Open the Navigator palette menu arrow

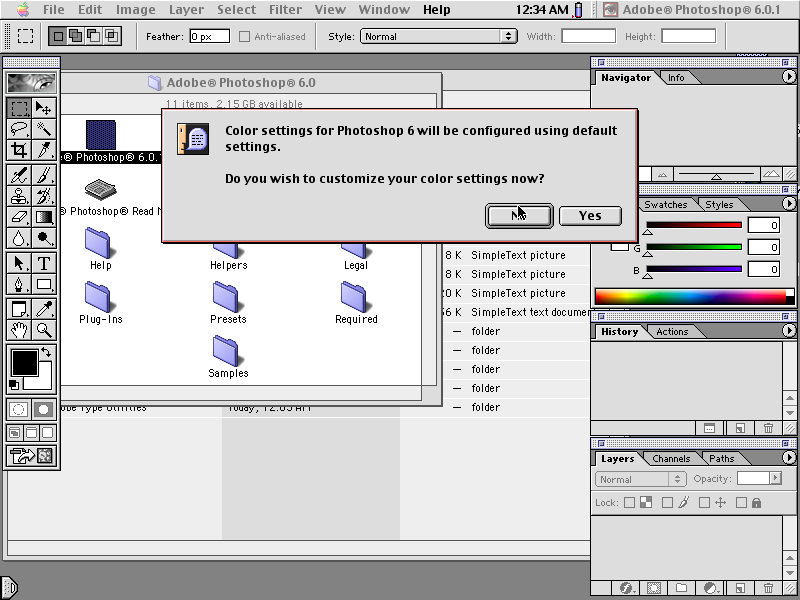point(789,77)
